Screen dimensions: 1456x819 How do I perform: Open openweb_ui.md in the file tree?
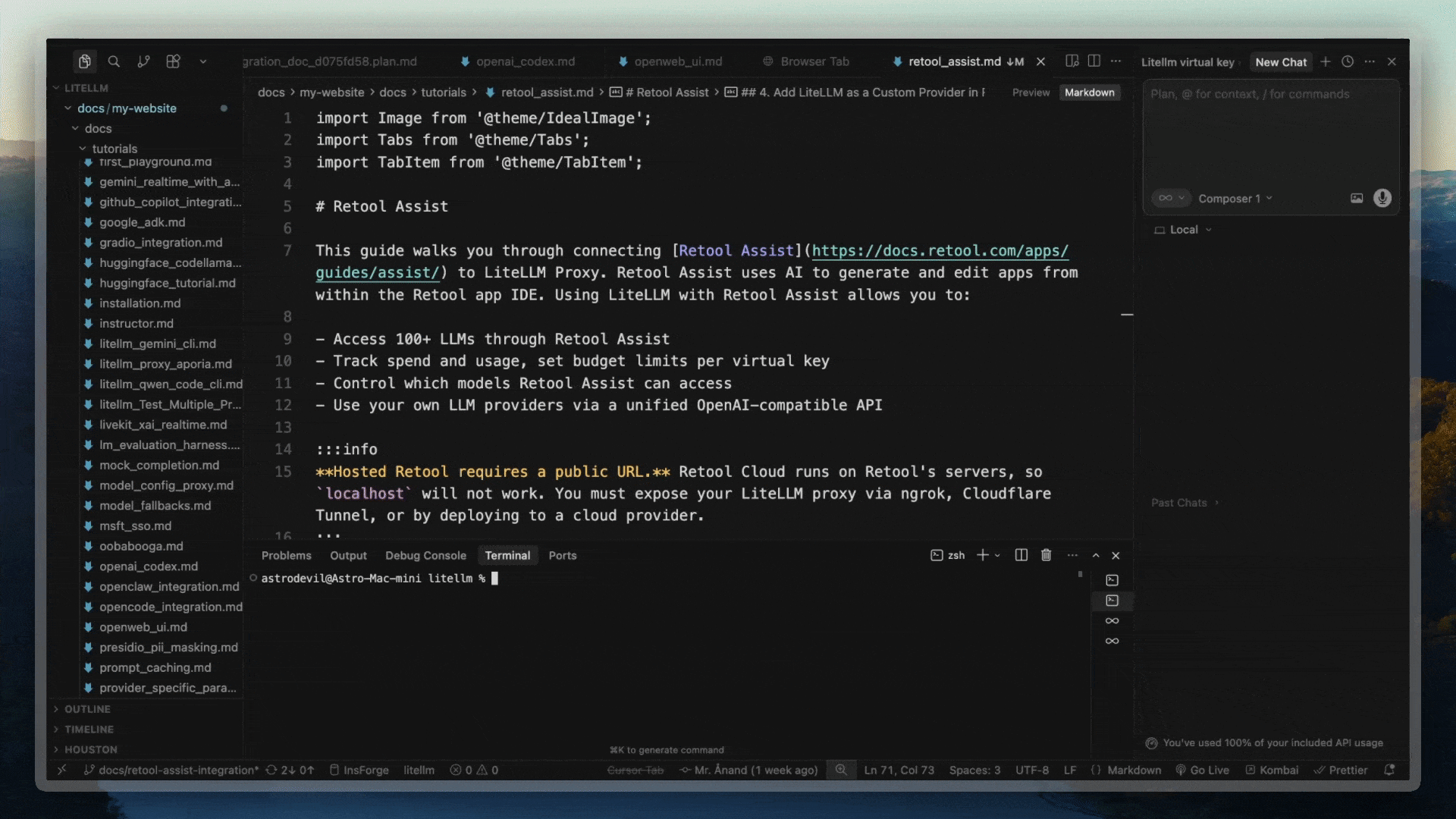pos(143,627)
